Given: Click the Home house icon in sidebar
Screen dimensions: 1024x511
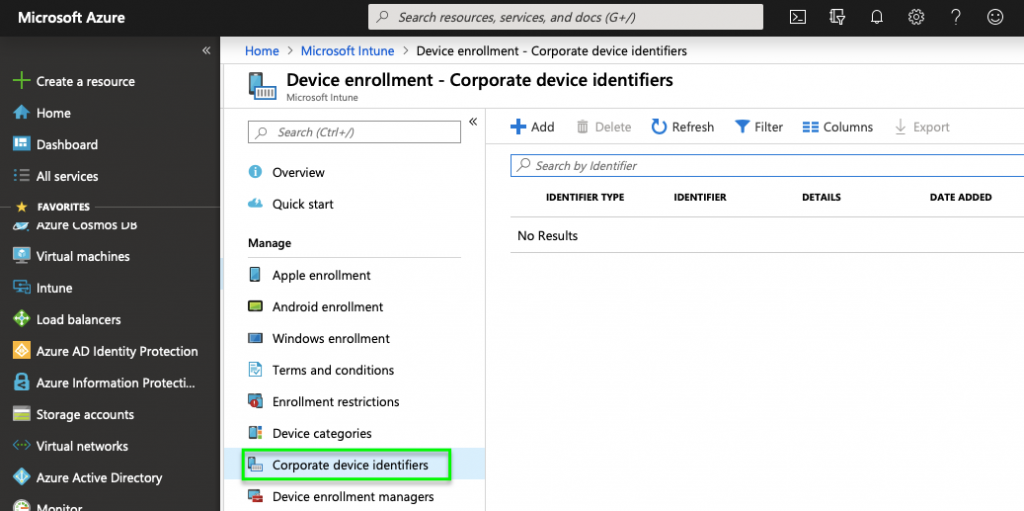Looking at the screenshot, I should pyautogui.click(x=22, y=113).
